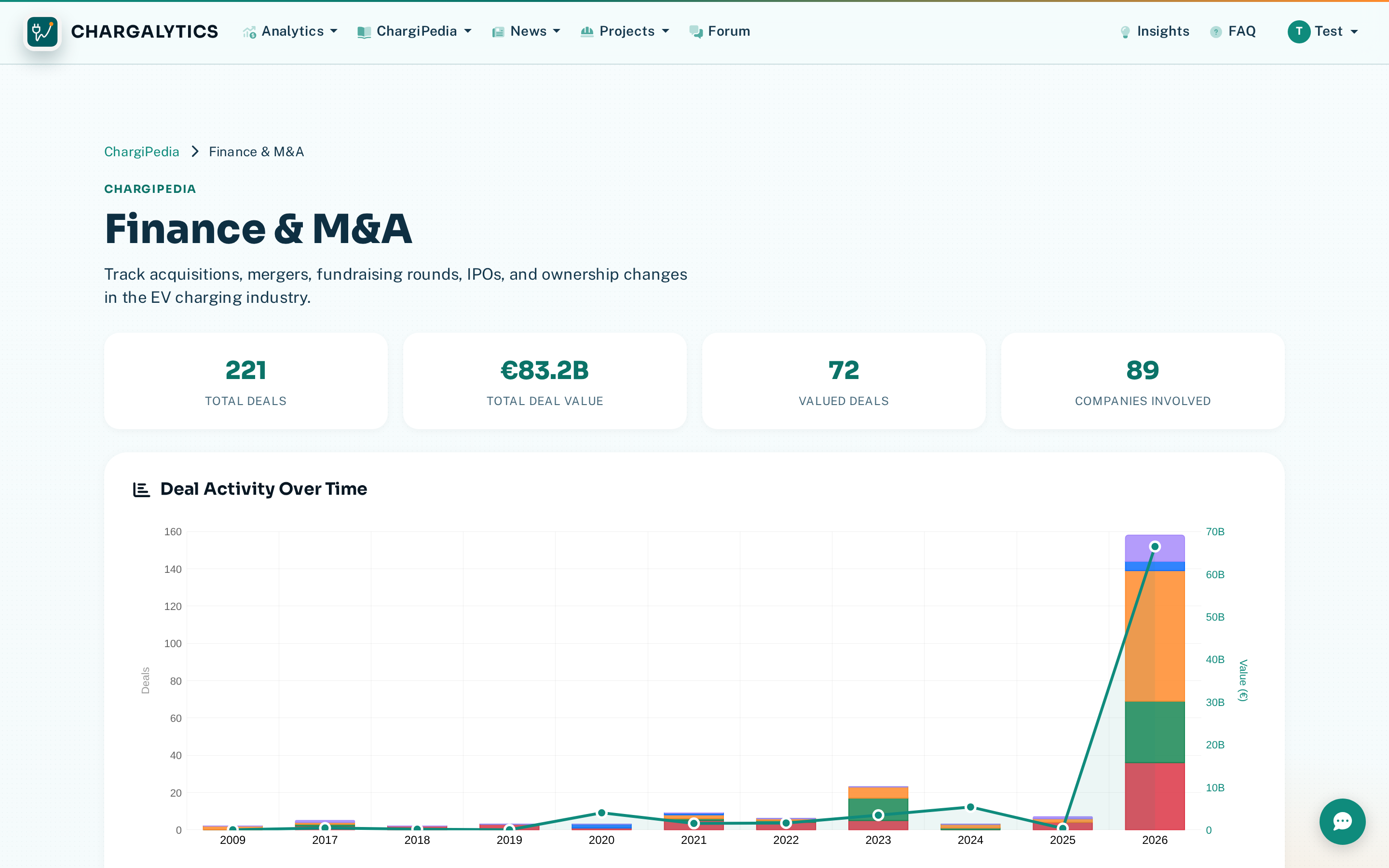Click the red segment of the 2026 bar
This screenshot has height=868, width=1389.
click(x=1155, y=796)
